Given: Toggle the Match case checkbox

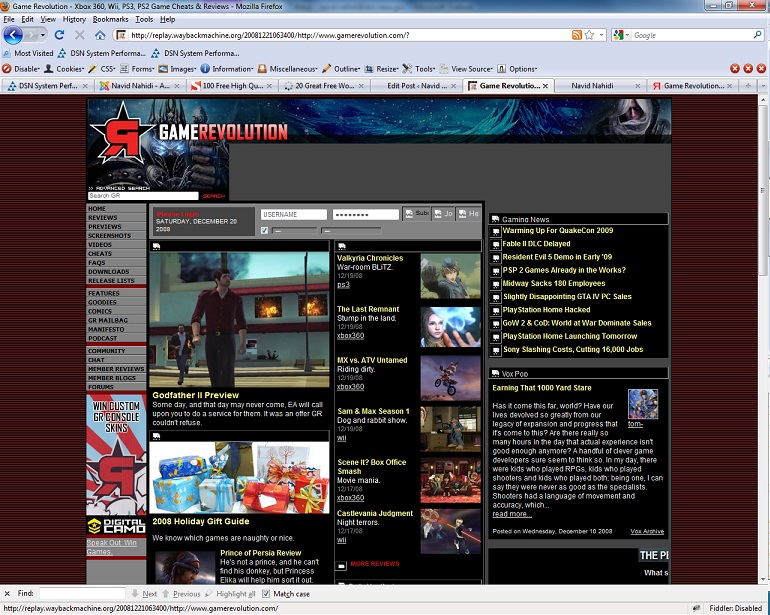Looking at the screenshot, I should pyautogui.click(x=266, y=594).
